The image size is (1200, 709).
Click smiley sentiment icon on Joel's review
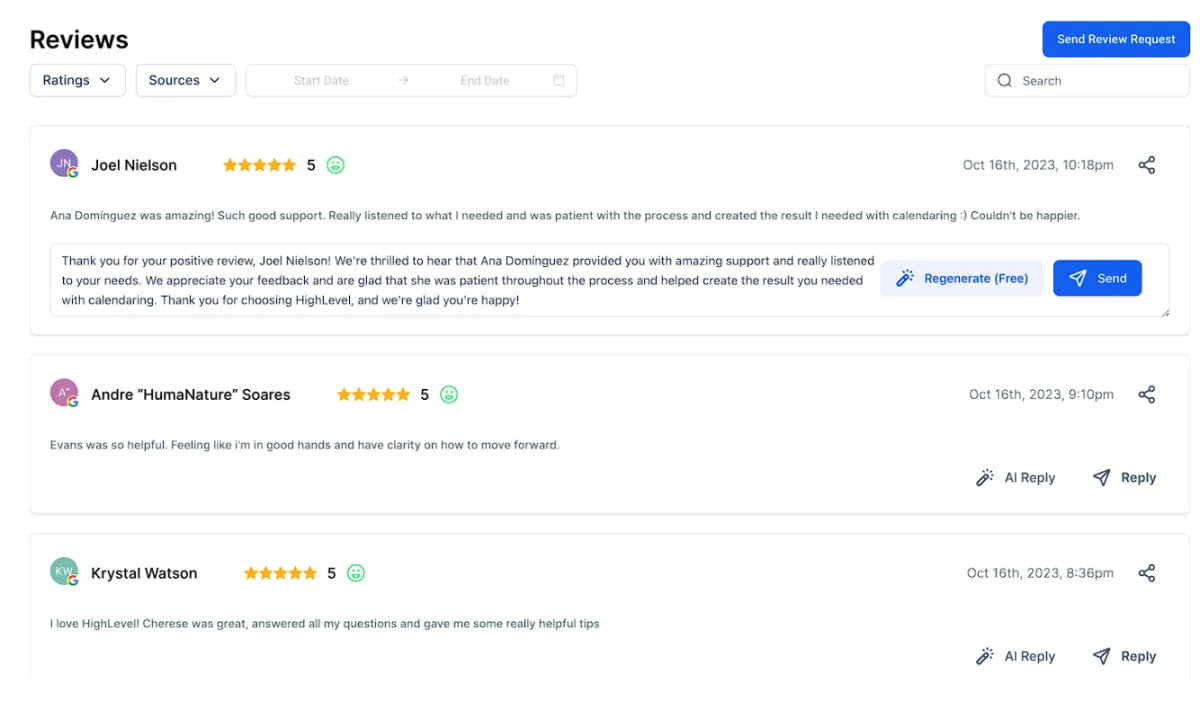(336, 165)
